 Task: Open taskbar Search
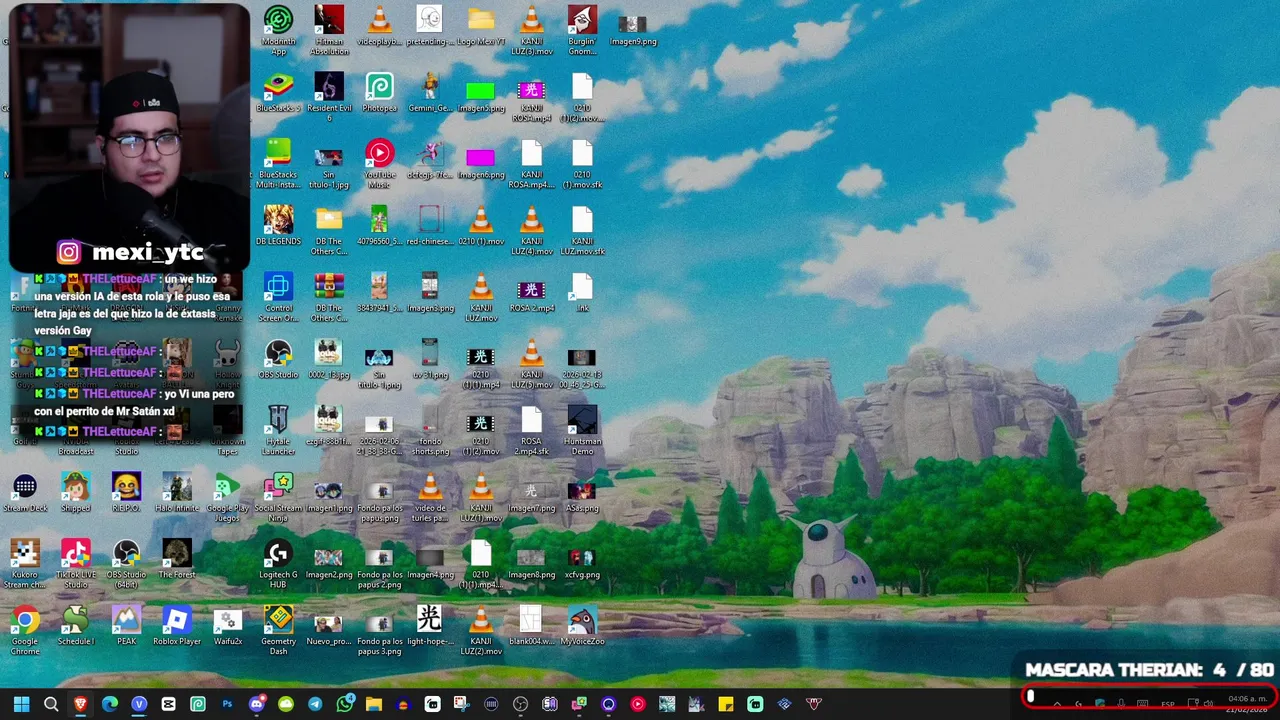(x=51, y=704)
